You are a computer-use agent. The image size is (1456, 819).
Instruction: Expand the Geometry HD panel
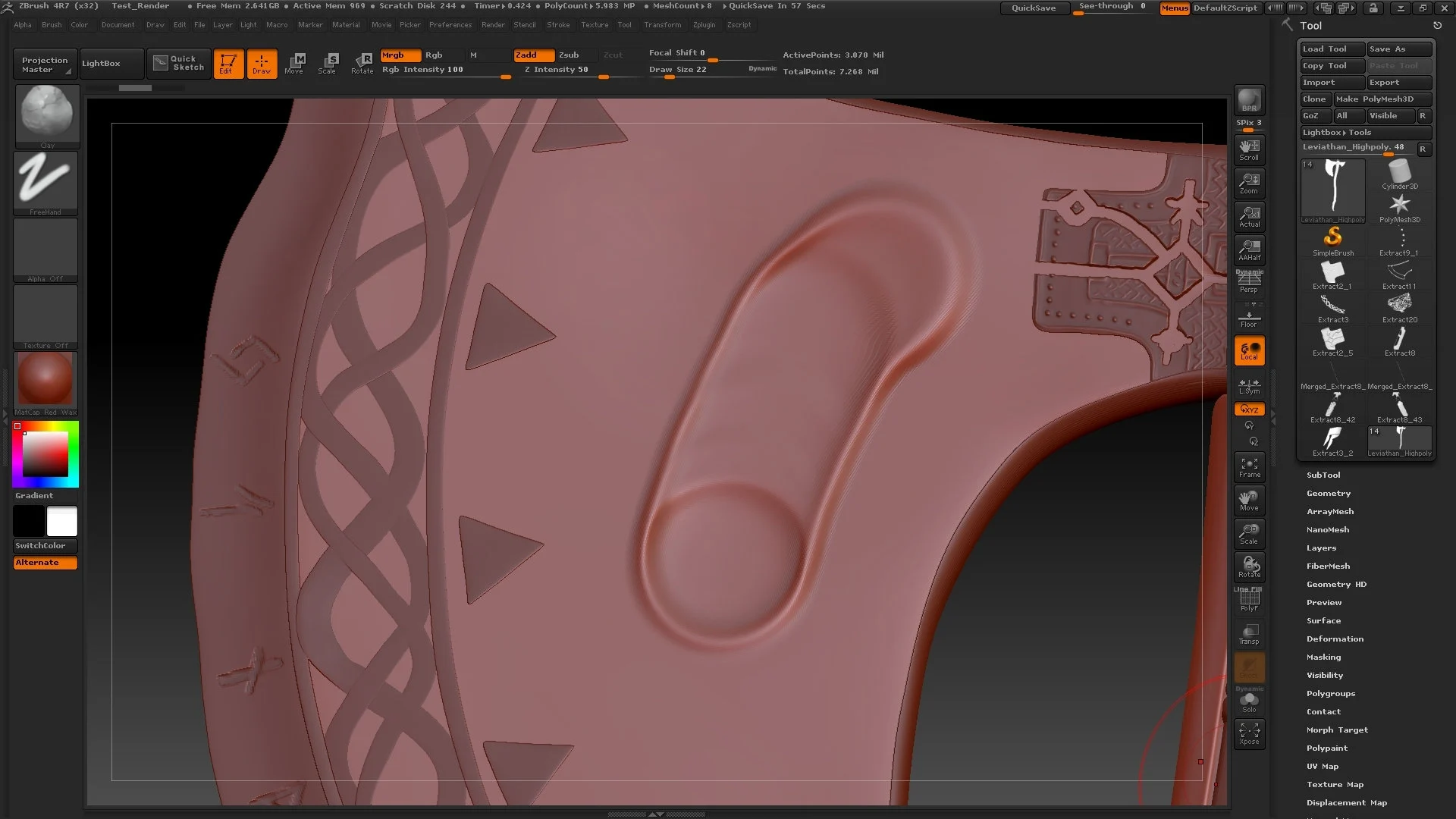[1337, 584]
